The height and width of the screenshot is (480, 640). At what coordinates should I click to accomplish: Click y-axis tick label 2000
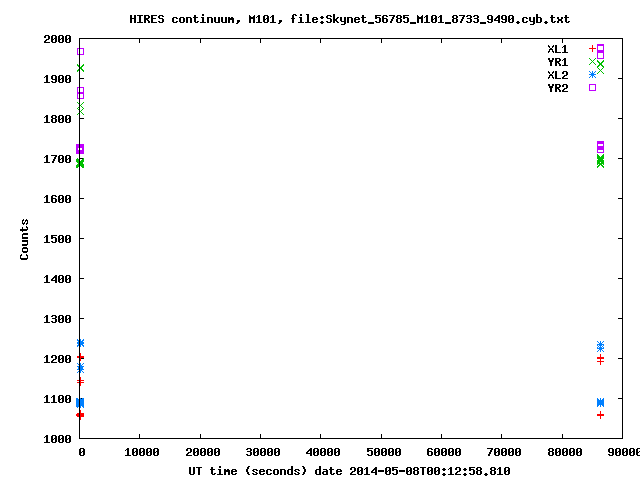point(57,40)
